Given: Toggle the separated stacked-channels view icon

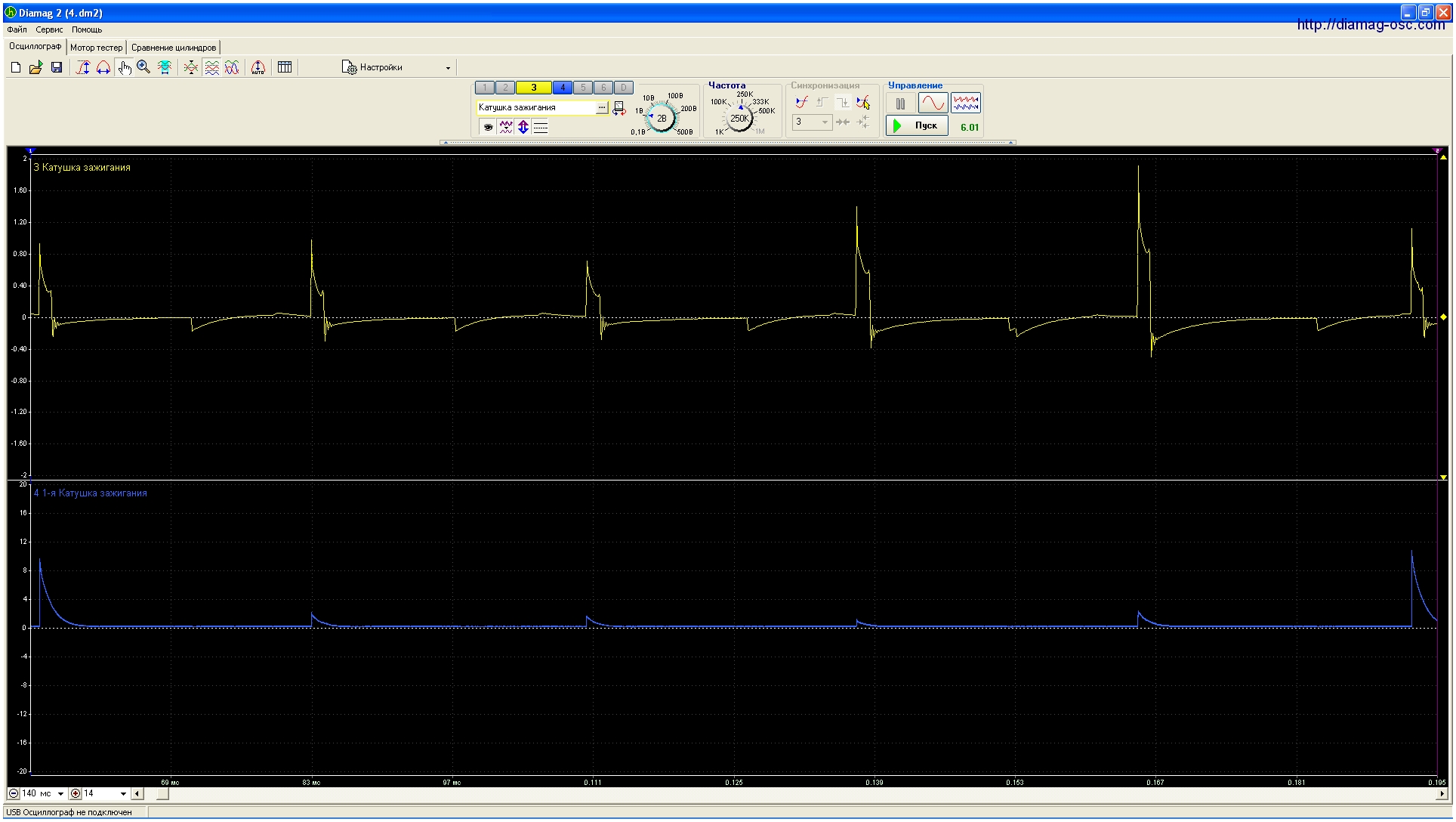Looking at the screenshot, I should (x=211, y=68).
